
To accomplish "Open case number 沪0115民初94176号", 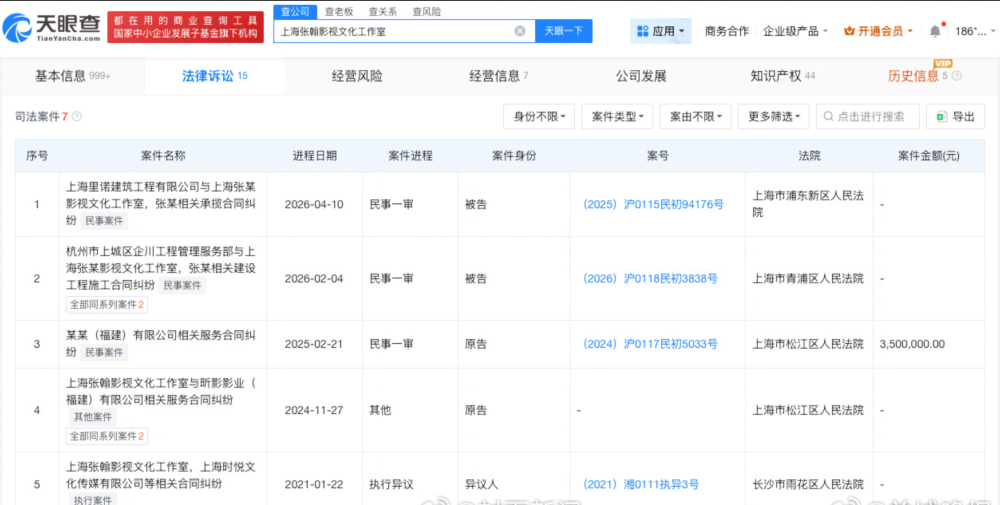I will pos(654,205).
